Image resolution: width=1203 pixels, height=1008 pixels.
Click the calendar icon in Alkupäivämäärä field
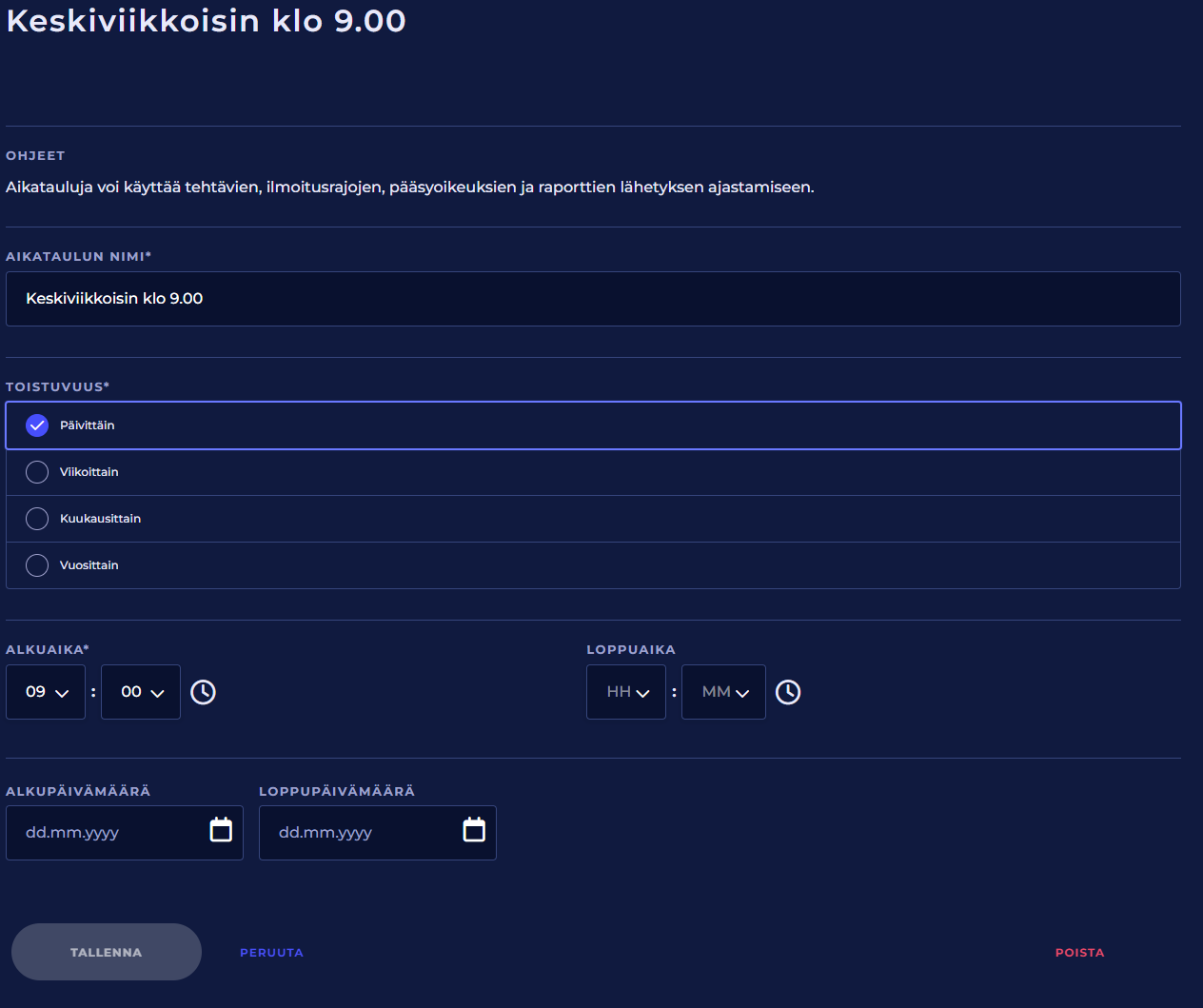(x=221, y=830)
